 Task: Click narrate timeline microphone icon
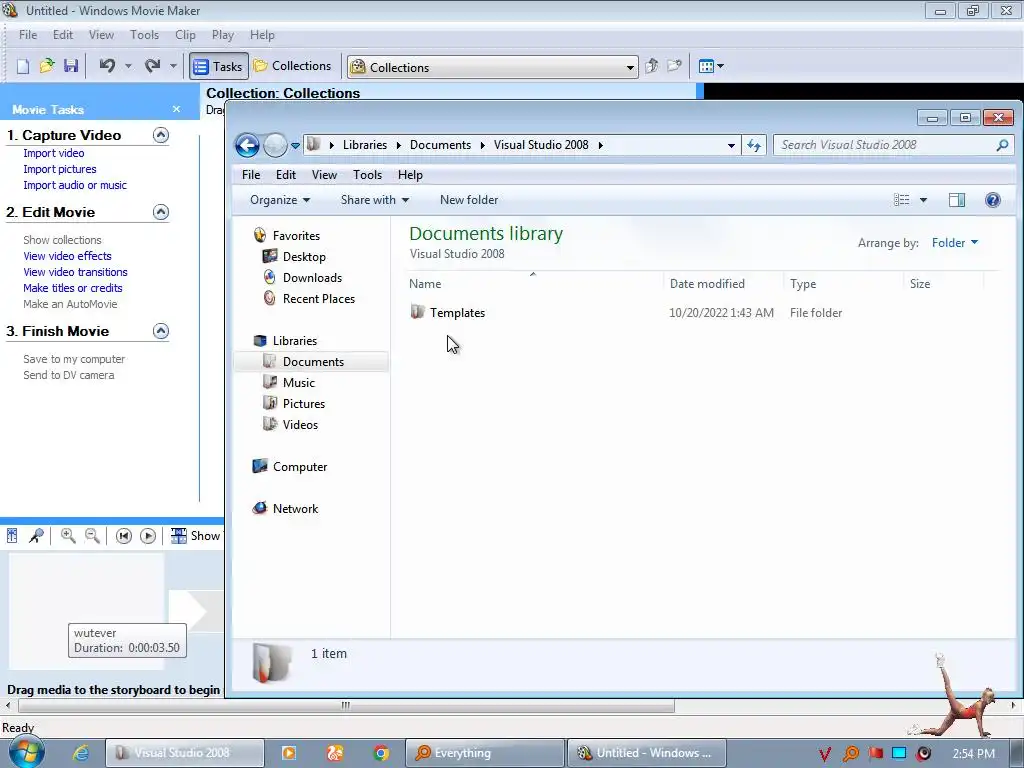click(x=36, y=536)
